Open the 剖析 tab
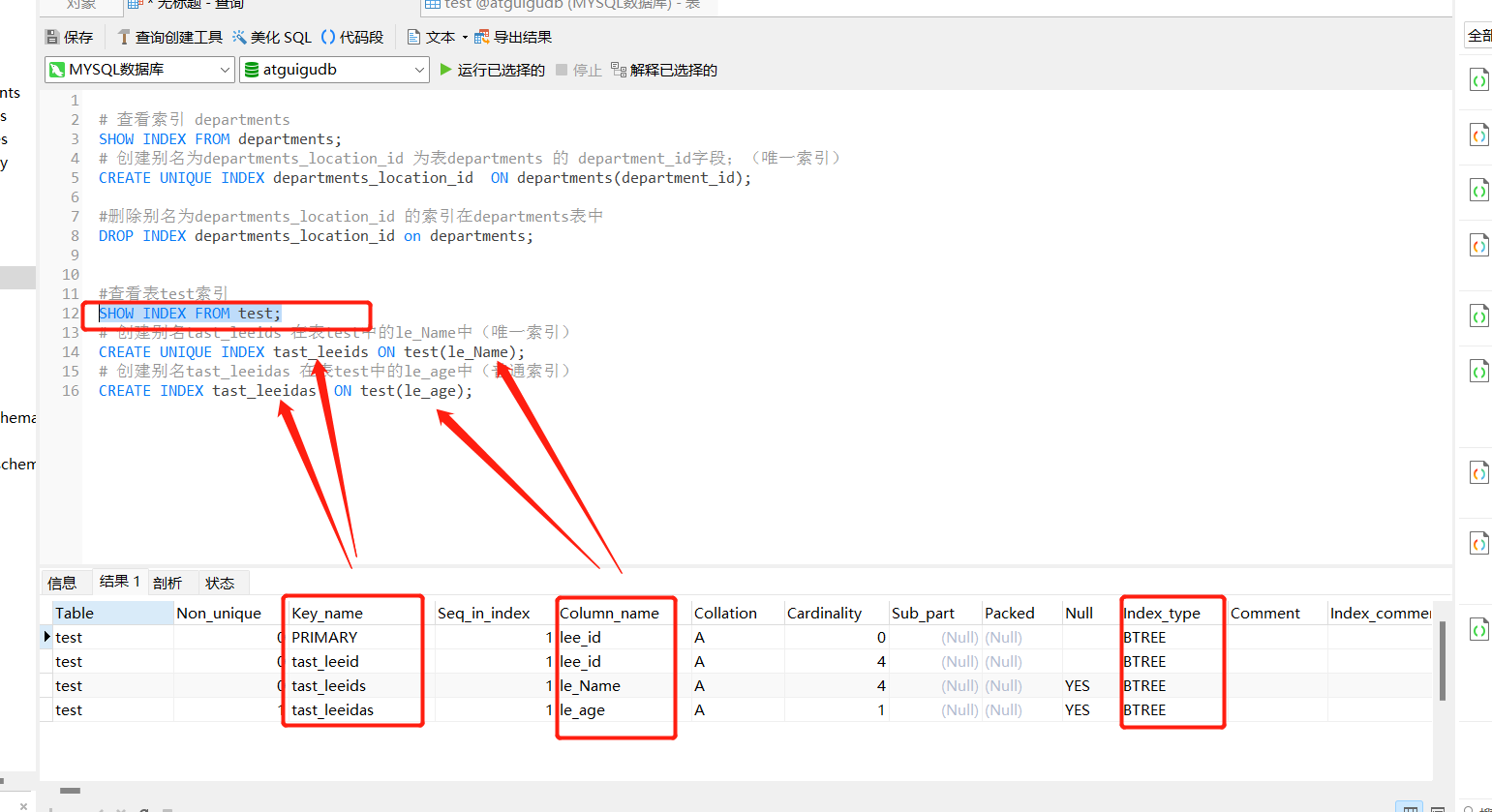Screen dimensions: 1492x812 tap(167, 583)
